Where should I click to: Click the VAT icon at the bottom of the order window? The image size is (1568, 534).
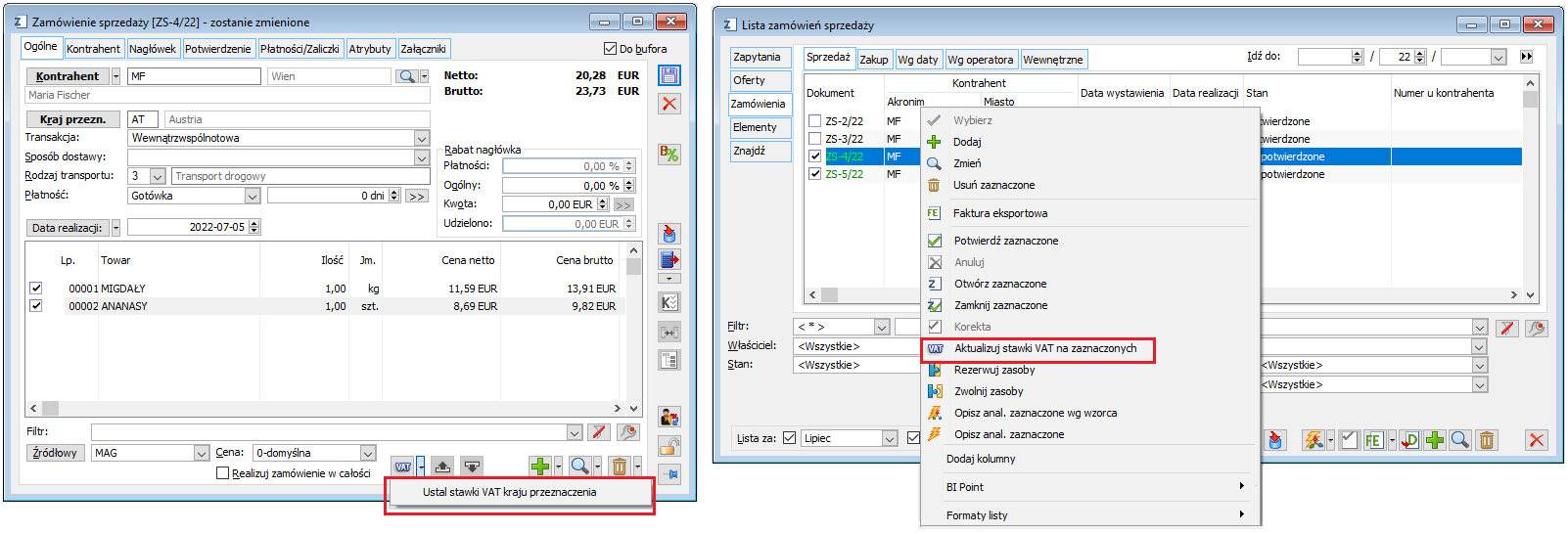[x=403, y=467]
